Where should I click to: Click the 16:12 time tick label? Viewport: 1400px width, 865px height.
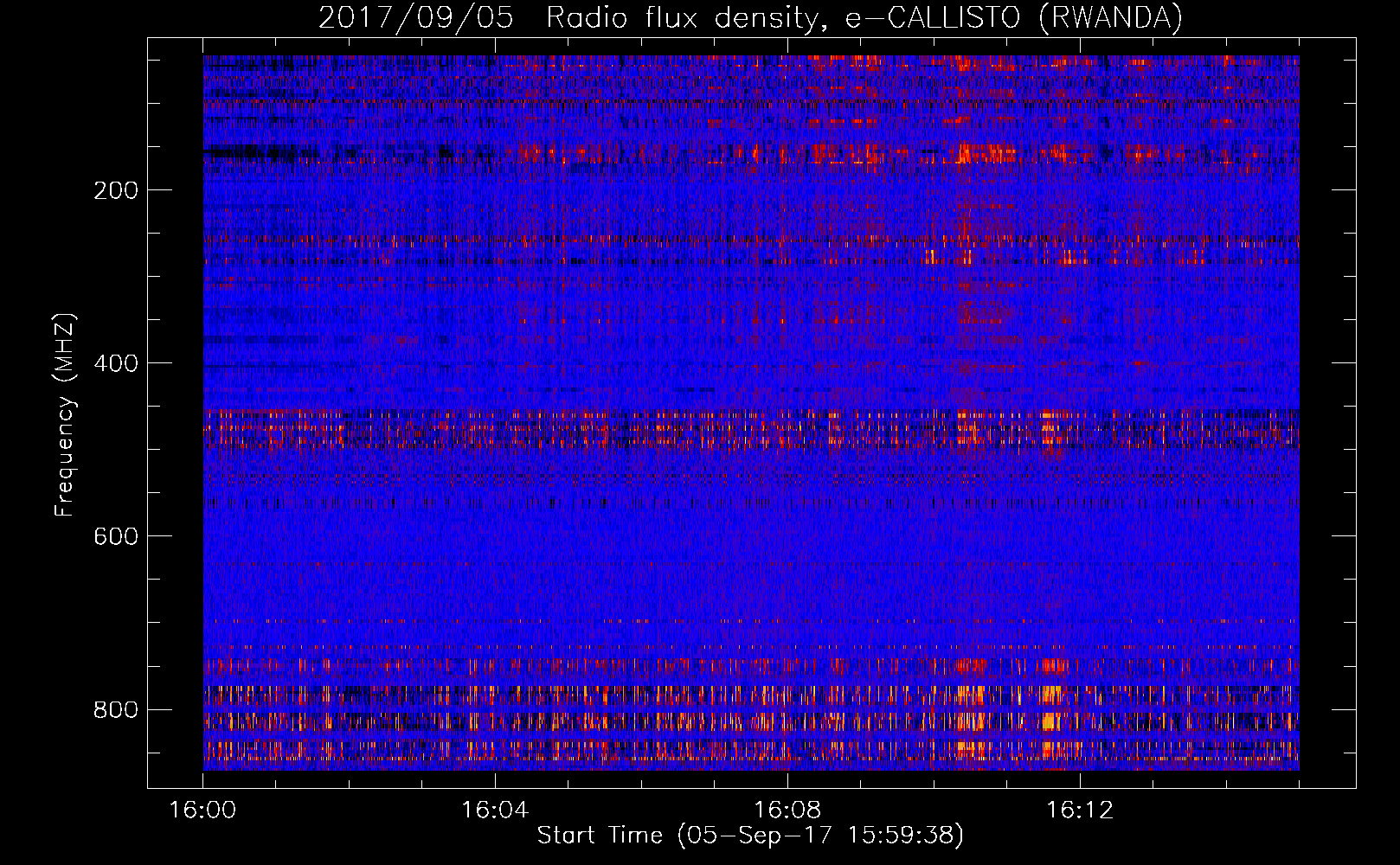coord(1080,810)
